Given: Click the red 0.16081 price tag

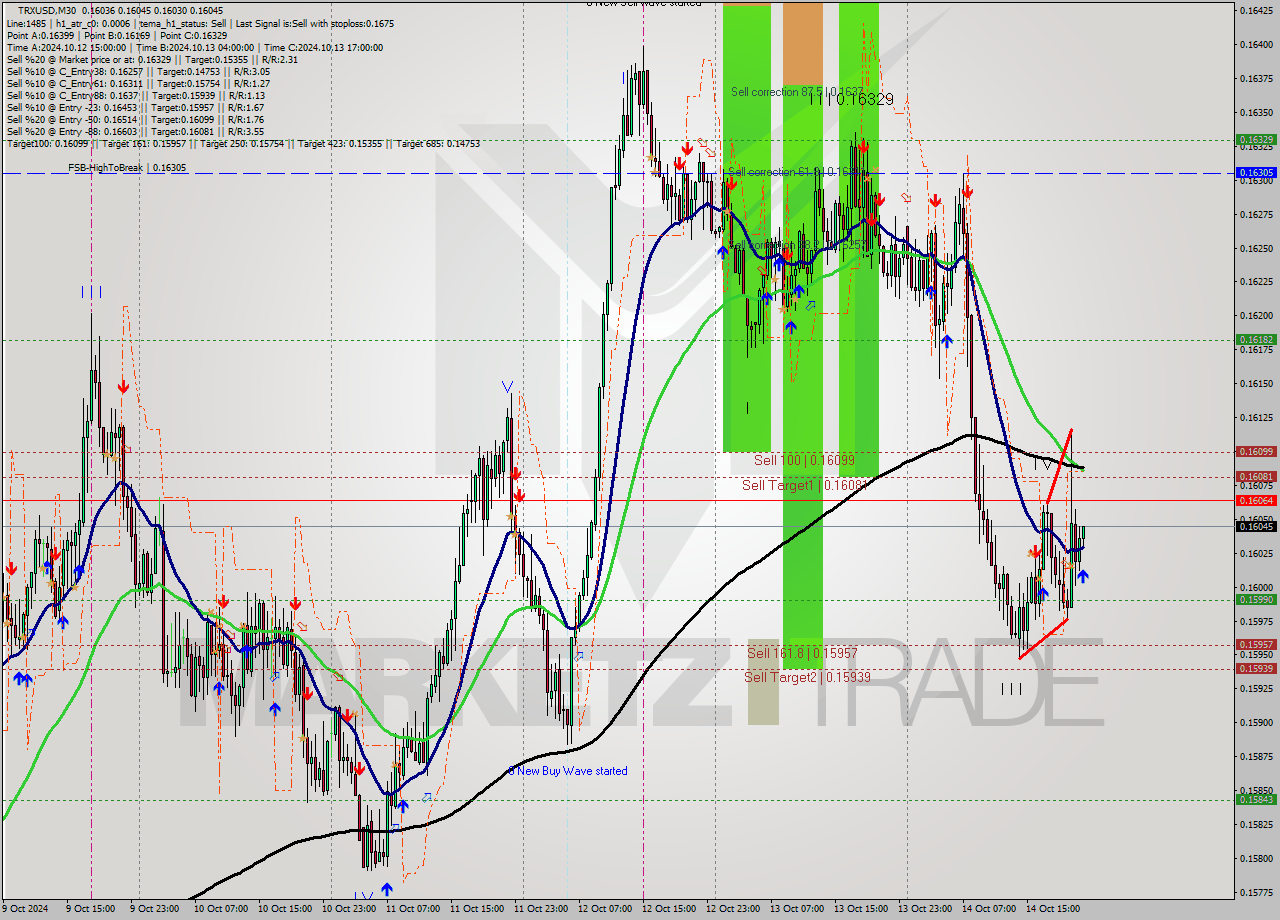Looking at the screenshot, I should (1256, 477).
